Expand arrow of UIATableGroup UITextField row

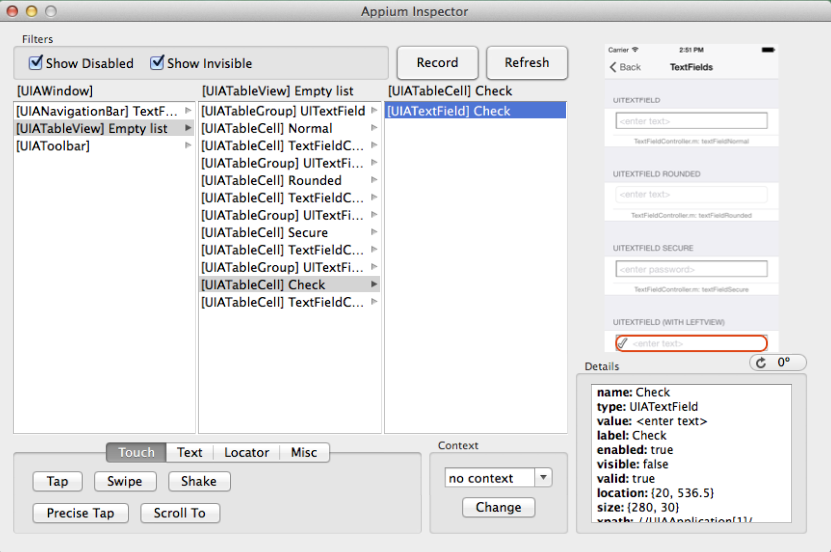point(374,111)
